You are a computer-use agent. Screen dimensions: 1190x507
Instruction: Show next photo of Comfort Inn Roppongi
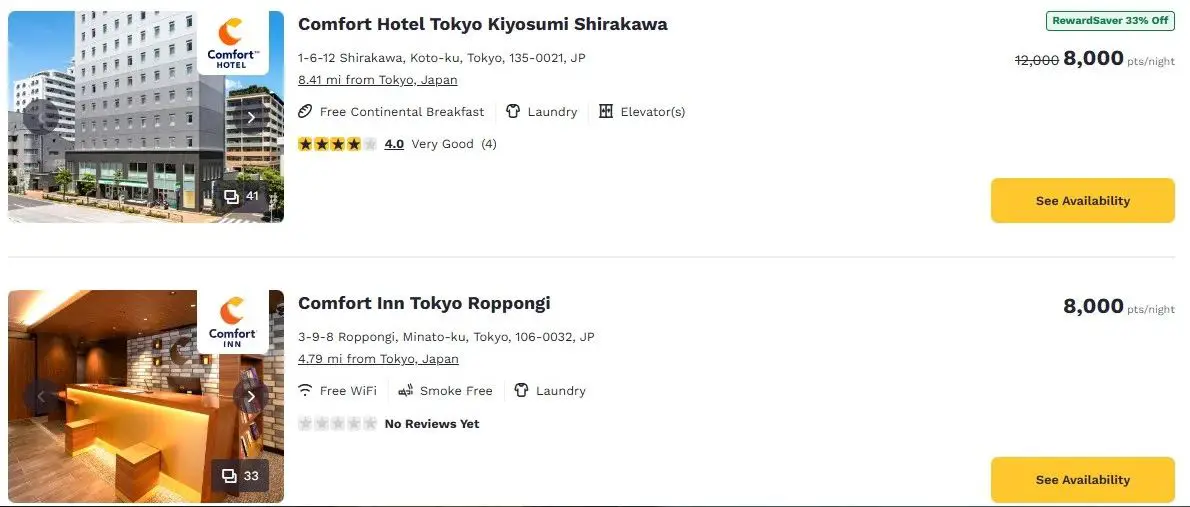coord(251,396)
